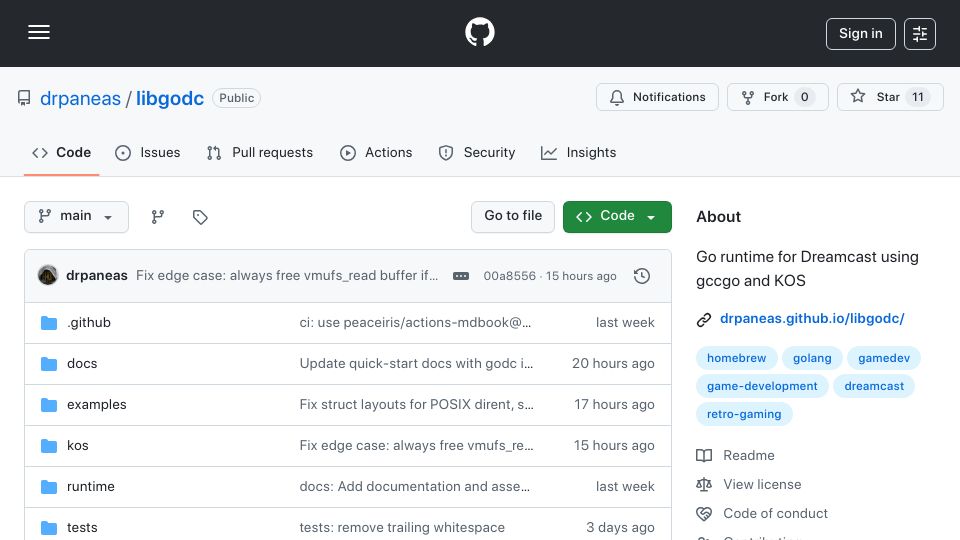Select the golang topic tag
This screenshot has height=540, width=960.
click(x=812, y=358)
